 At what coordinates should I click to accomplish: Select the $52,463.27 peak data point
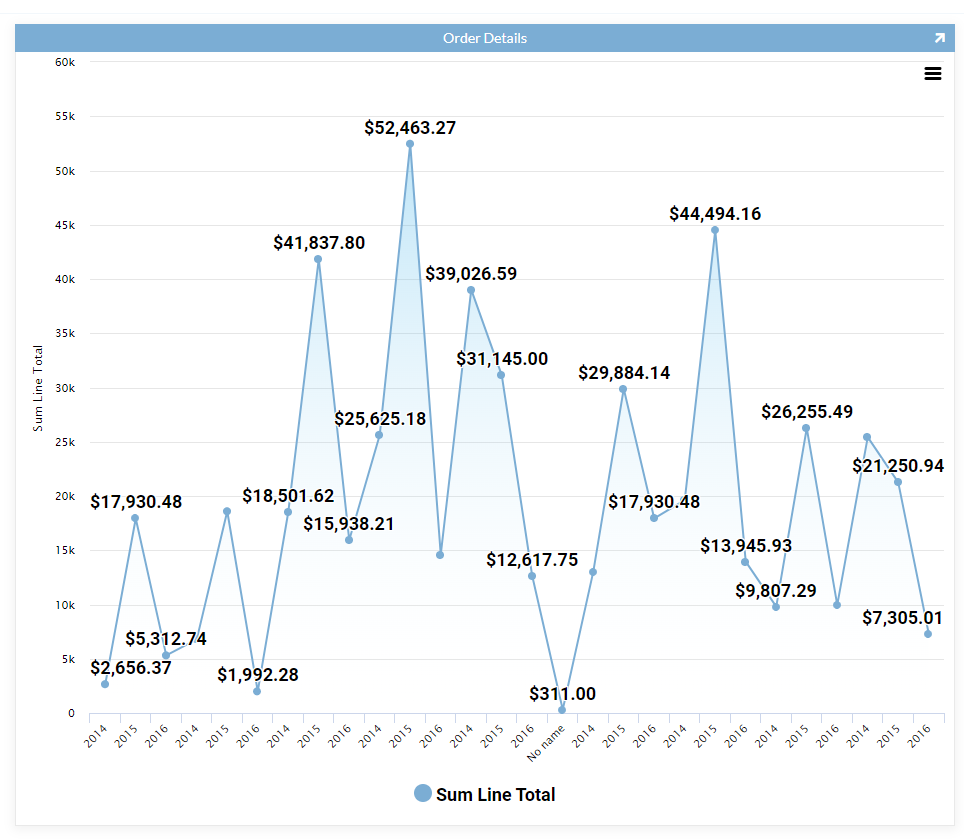(410, 144)
